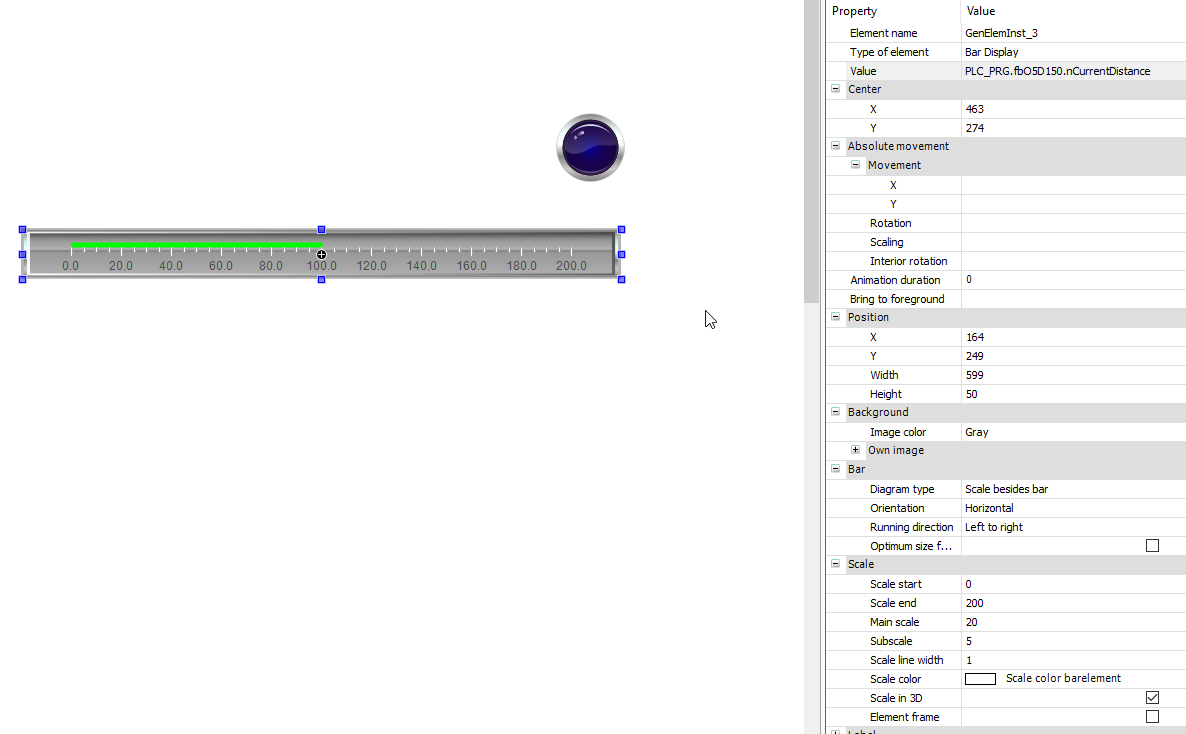The height and width of the screenshot is (734, 1186).
Task: Click the right-middle resize handle of the bar
Action: tap(621, 254)
